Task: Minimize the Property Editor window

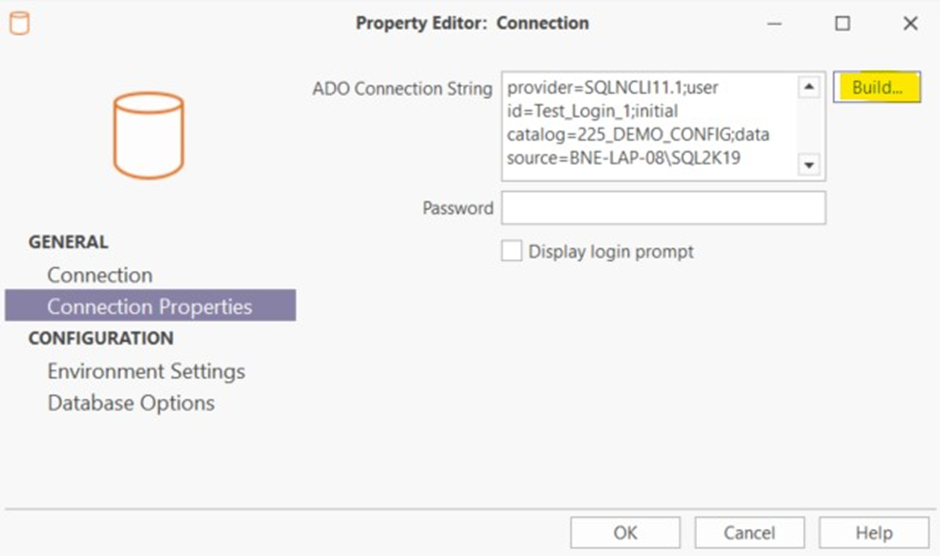Action: (775, 24)
